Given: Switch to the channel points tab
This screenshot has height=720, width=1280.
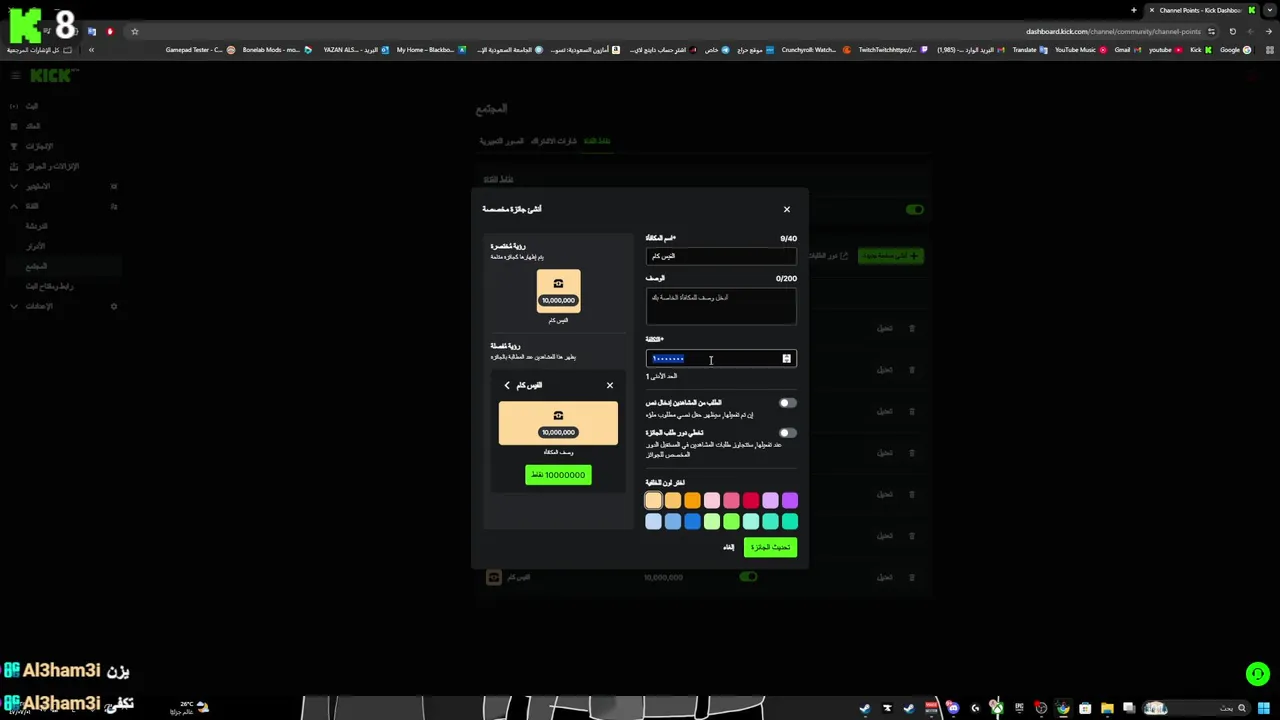Looking at the screenshot, I should 597,141.
